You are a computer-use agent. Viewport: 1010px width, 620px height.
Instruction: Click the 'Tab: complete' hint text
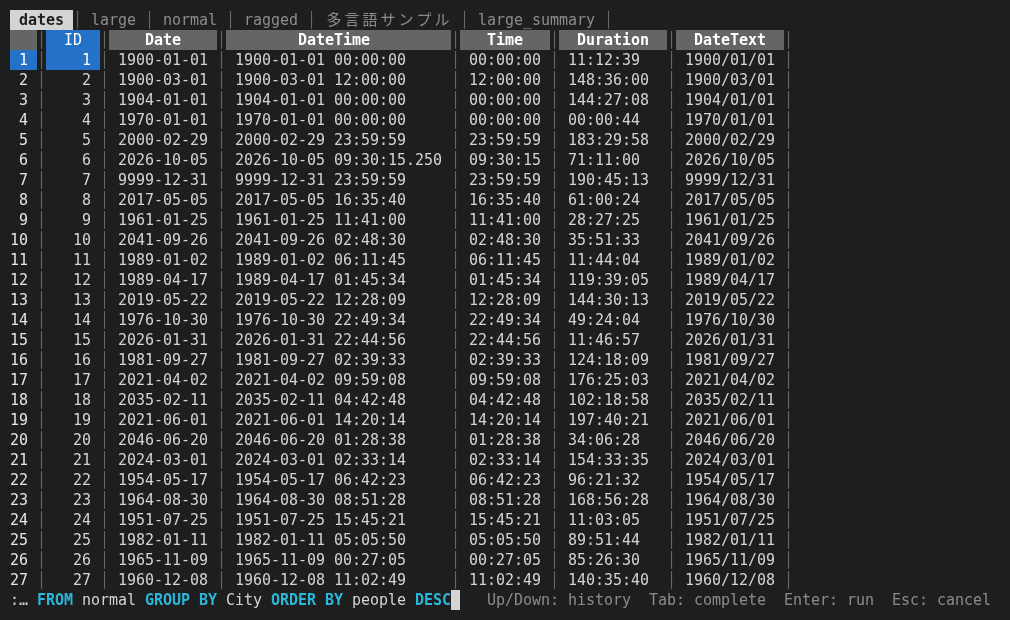[x=707, y=600]
